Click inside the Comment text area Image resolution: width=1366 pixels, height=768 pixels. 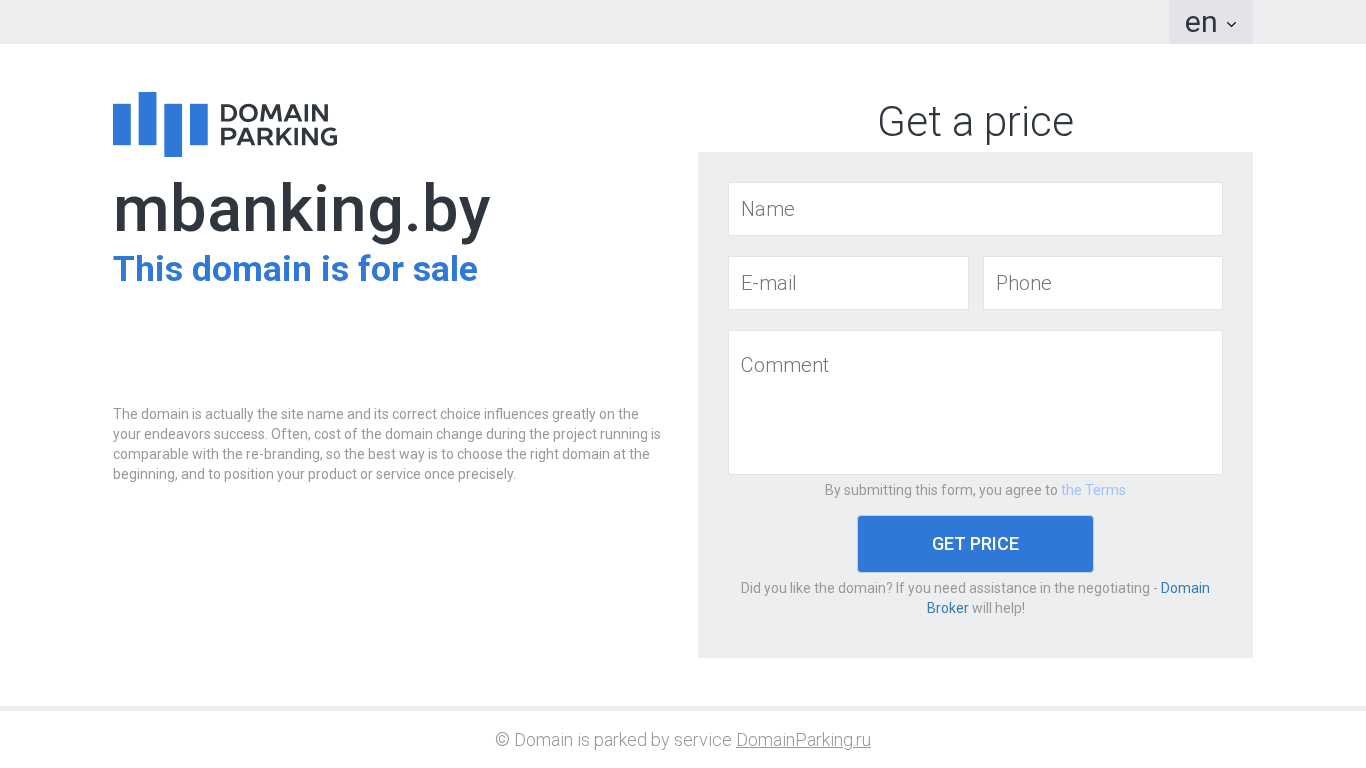click(x=975, y=402)
